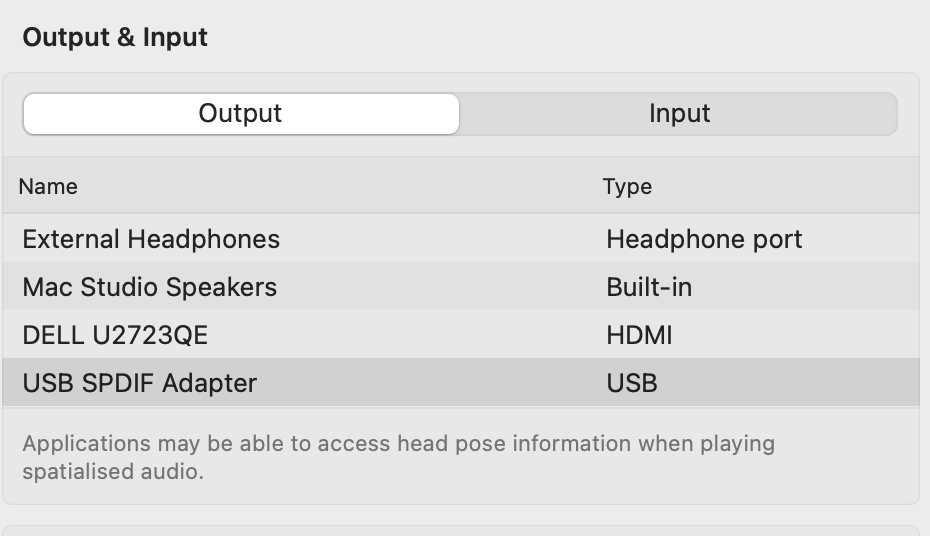The width and height of the screenshot is (930, 536).
Task: Click the 'spatialised audio.' text line
Action: [113, 471]
